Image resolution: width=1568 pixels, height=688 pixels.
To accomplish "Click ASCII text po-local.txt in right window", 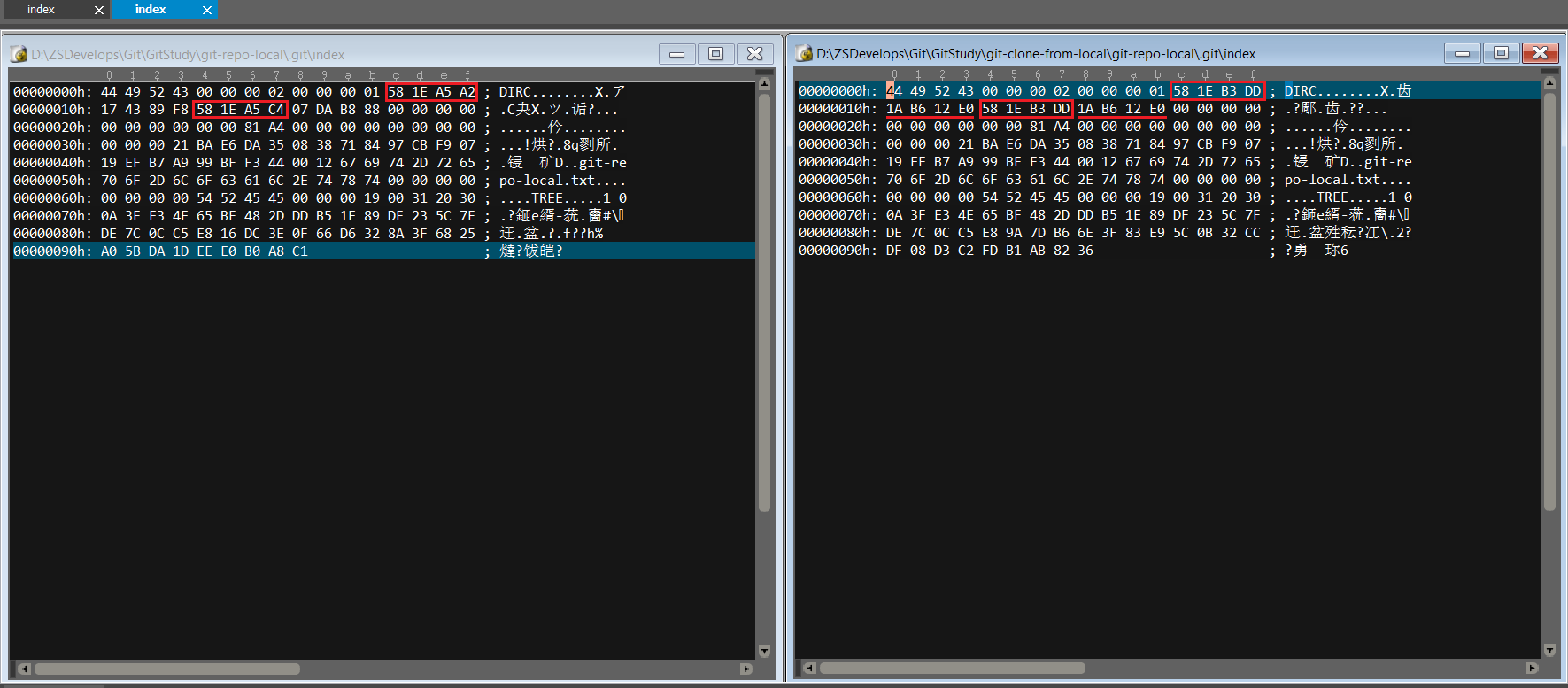I will [x=1332, y=180].
